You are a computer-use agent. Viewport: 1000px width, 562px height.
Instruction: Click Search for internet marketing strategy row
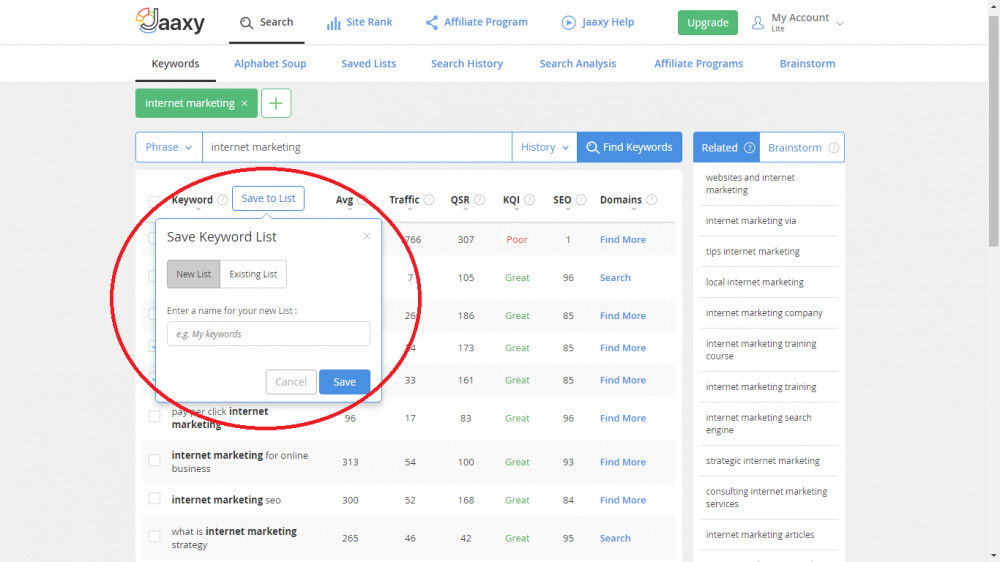coord(615,538)
